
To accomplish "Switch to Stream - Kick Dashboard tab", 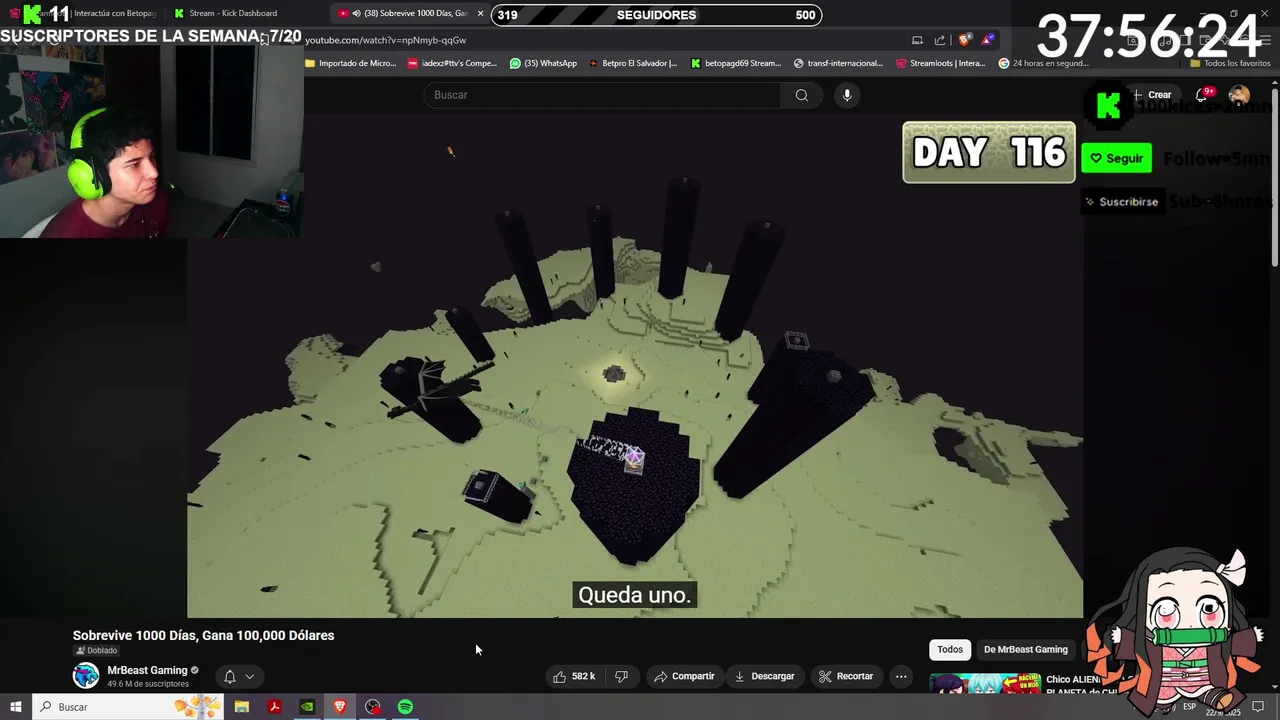I will pyautogui.click(x=228, y=13).
